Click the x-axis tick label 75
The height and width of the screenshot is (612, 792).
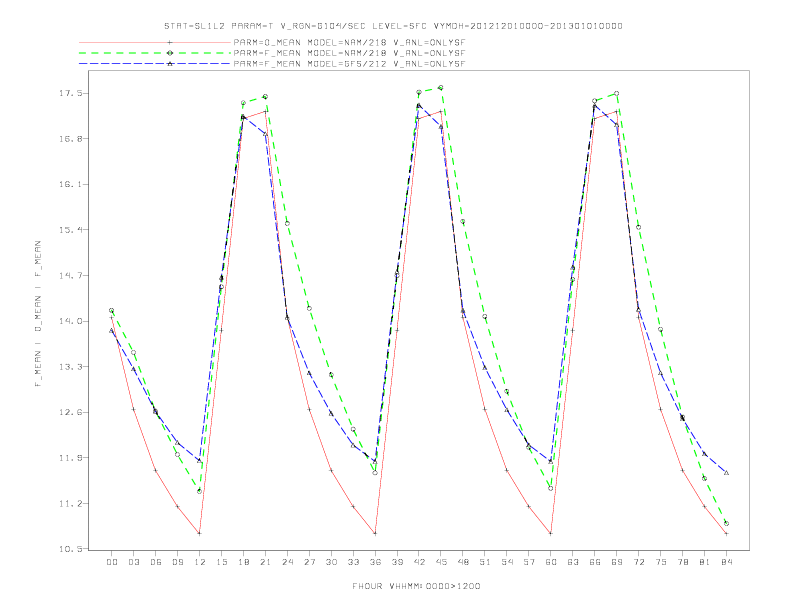661,562
